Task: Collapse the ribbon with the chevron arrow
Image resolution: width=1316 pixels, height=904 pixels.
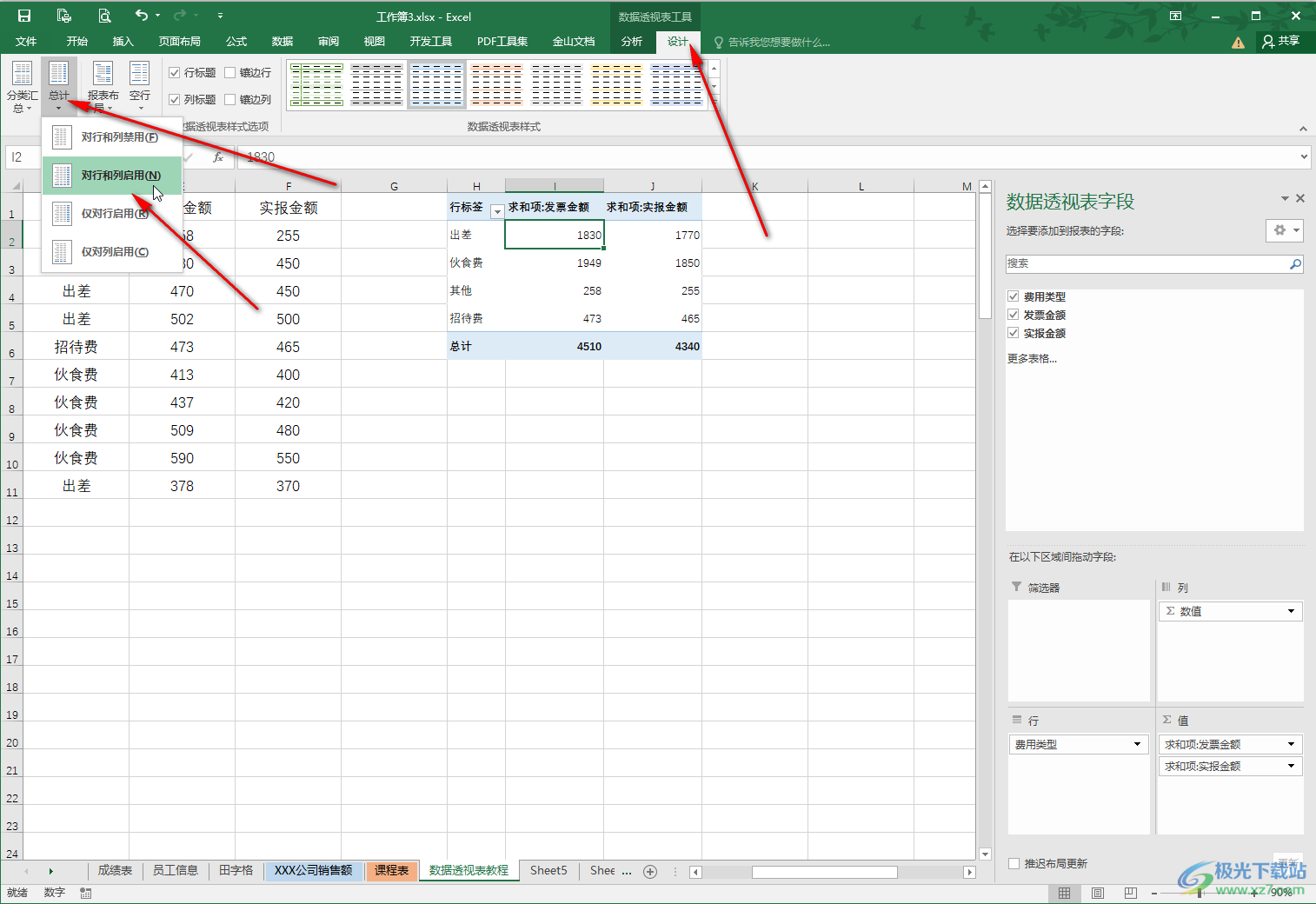Action: pos(1303,129)
